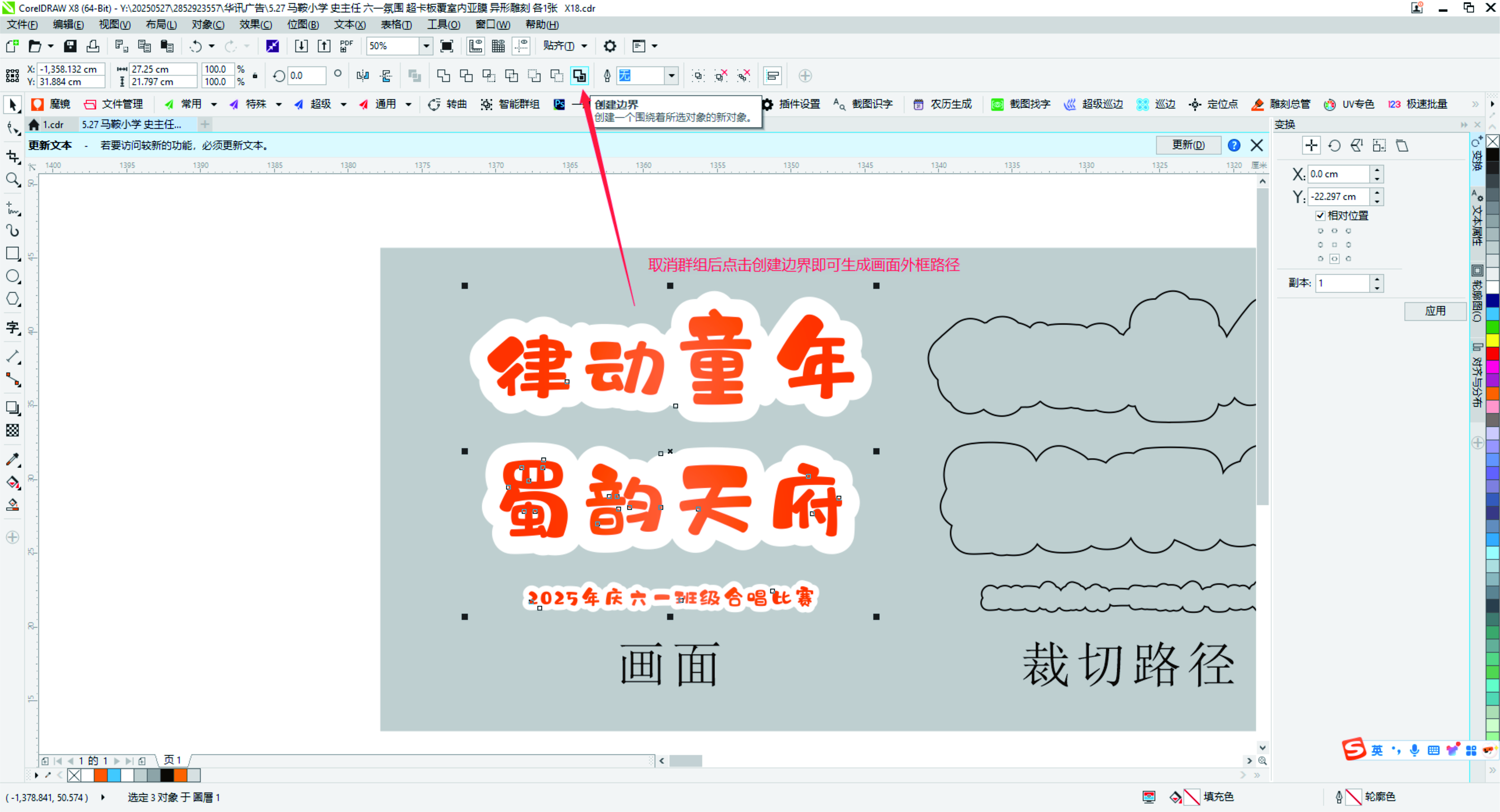Select the Crop tool

(x=12, y=157)
